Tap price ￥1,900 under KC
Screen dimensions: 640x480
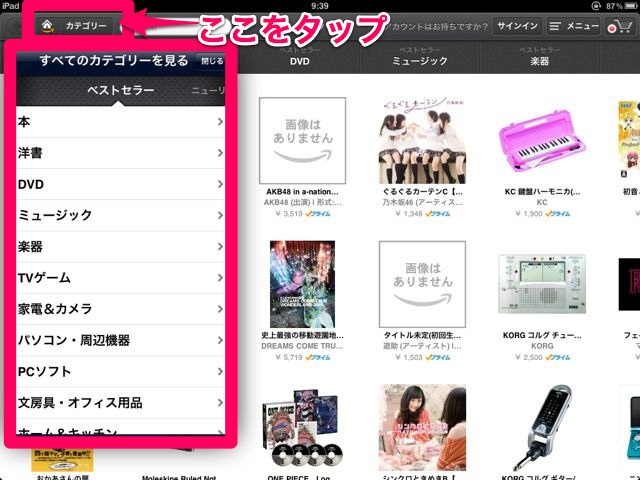[529, 213]
